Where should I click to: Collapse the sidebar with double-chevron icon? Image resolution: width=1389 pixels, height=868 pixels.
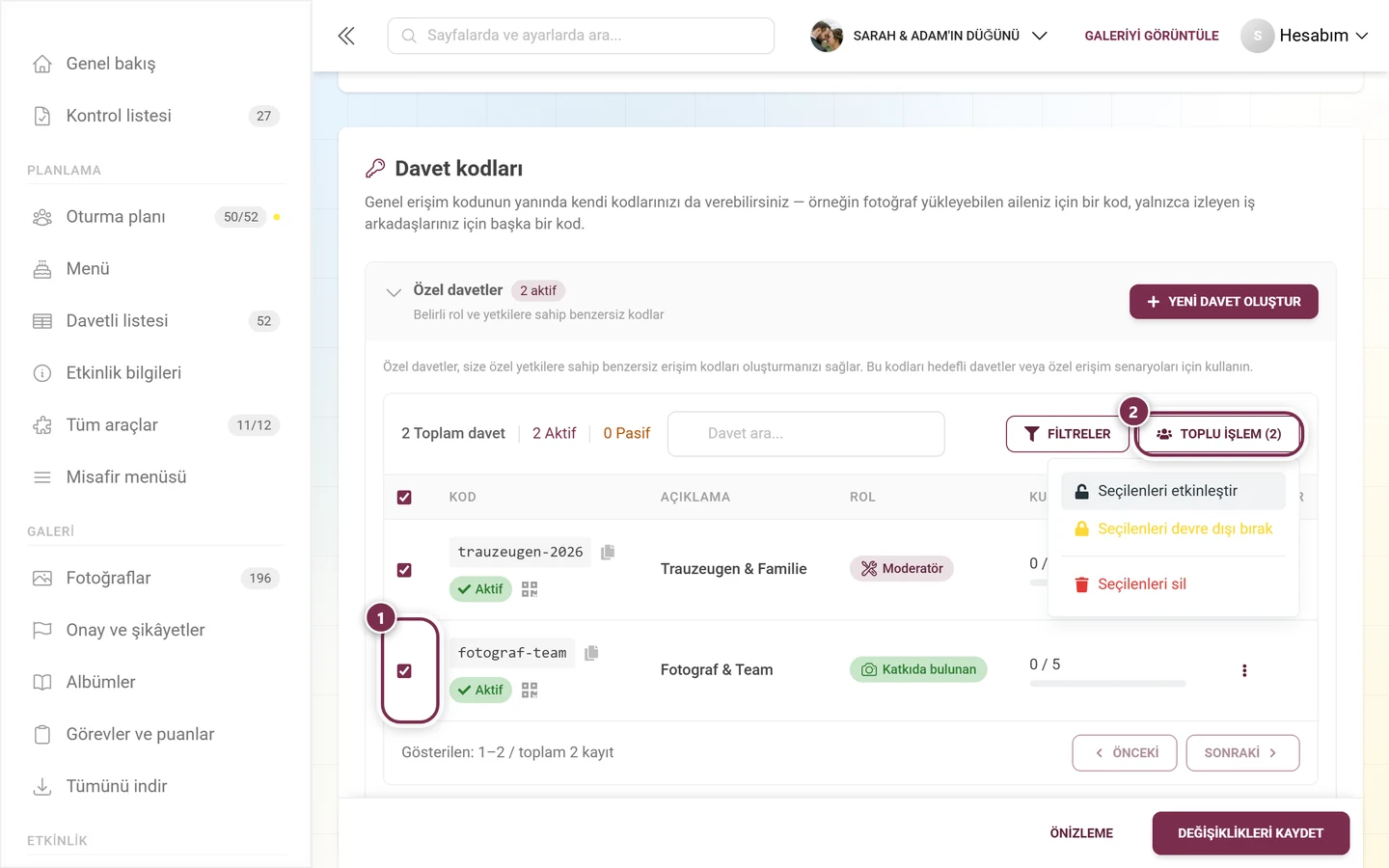pos(346,36)
